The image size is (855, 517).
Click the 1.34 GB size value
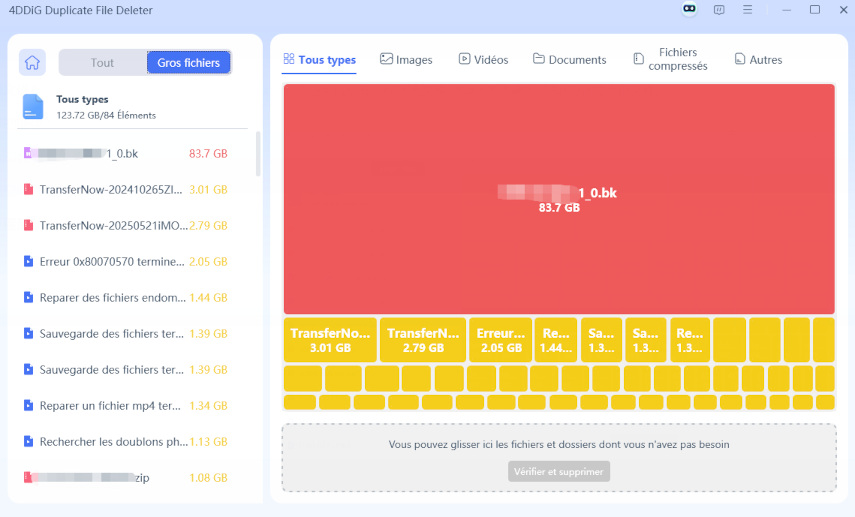point(208,406)
